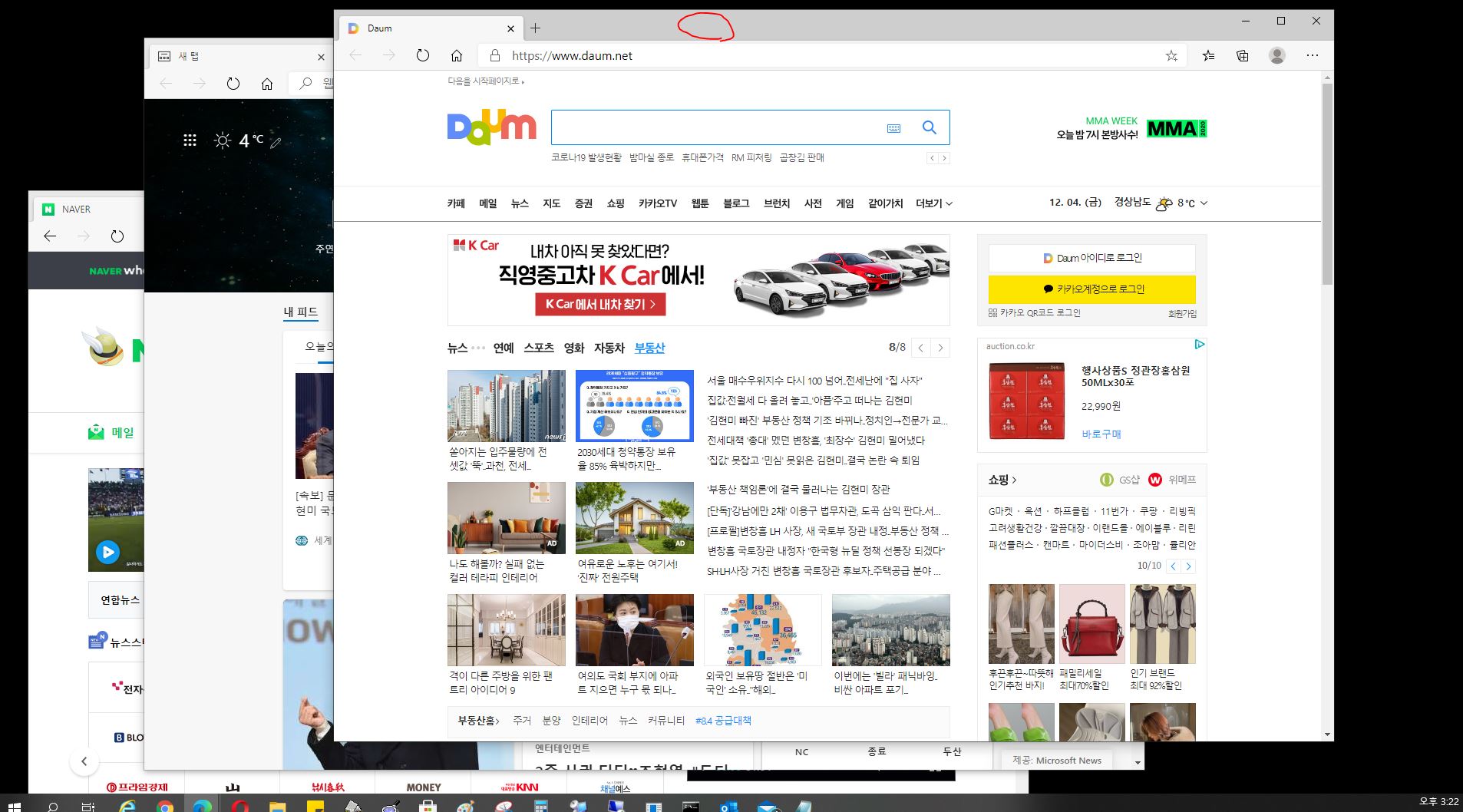Screen dimensions: 1463x812
Task: Go to browser home in Daum window
Action: (x=457, y=55)
